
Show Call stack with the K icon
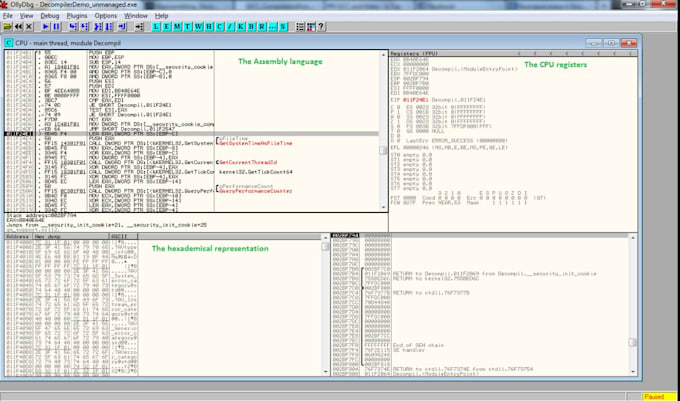pos(241,27)
